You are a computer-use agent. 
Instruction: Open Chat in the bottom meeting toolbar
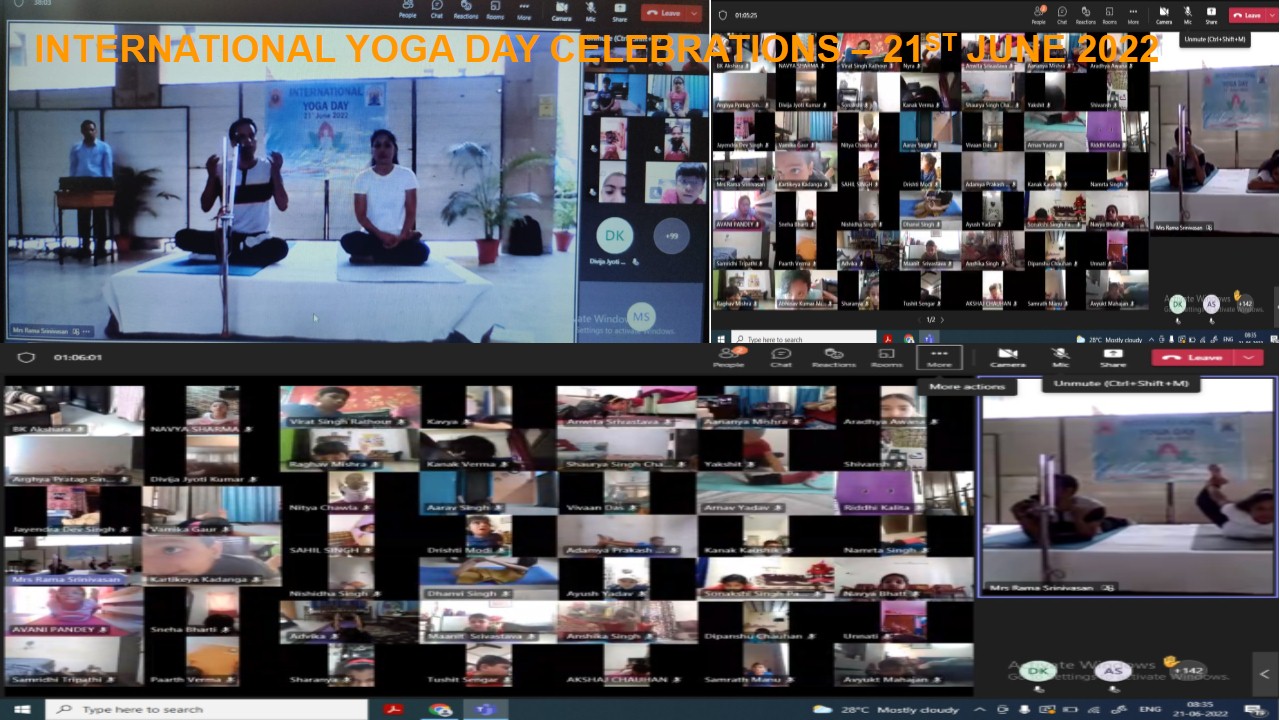click(x=781, y=357)
